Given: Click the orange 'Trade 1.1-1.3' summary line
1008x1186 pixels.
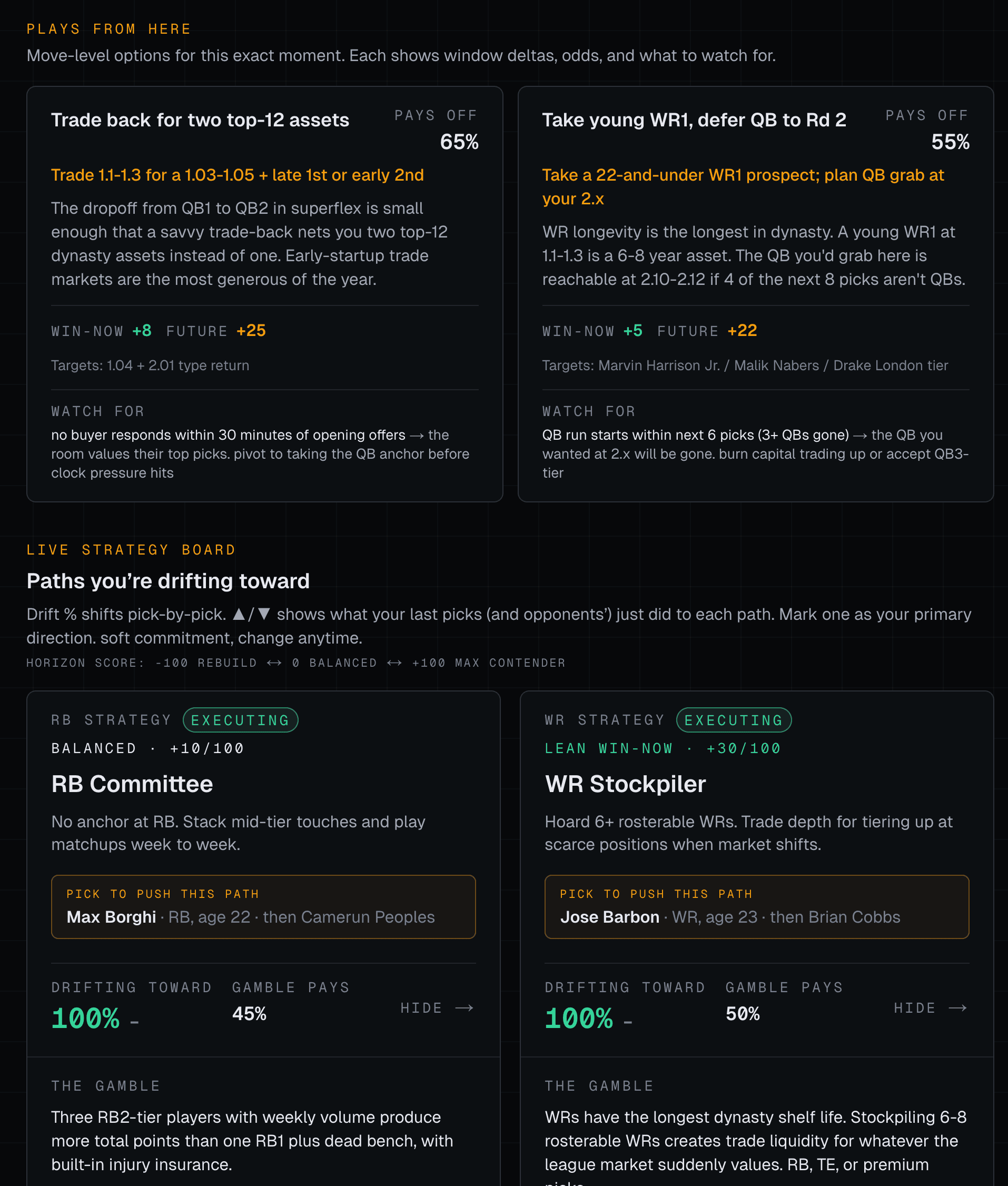Looking at the screenshot, I should [x=237, y=175].
